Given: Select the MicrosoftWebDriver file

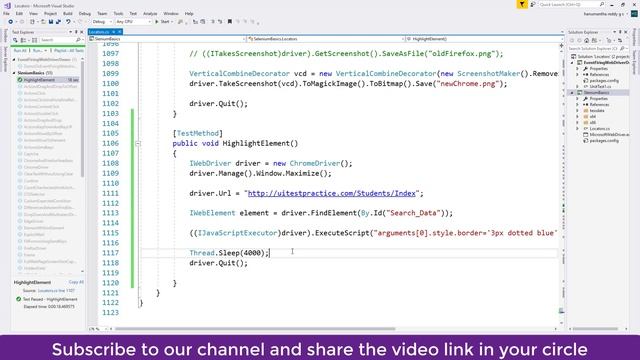Looking at the screenshot, I should [606, 134].
